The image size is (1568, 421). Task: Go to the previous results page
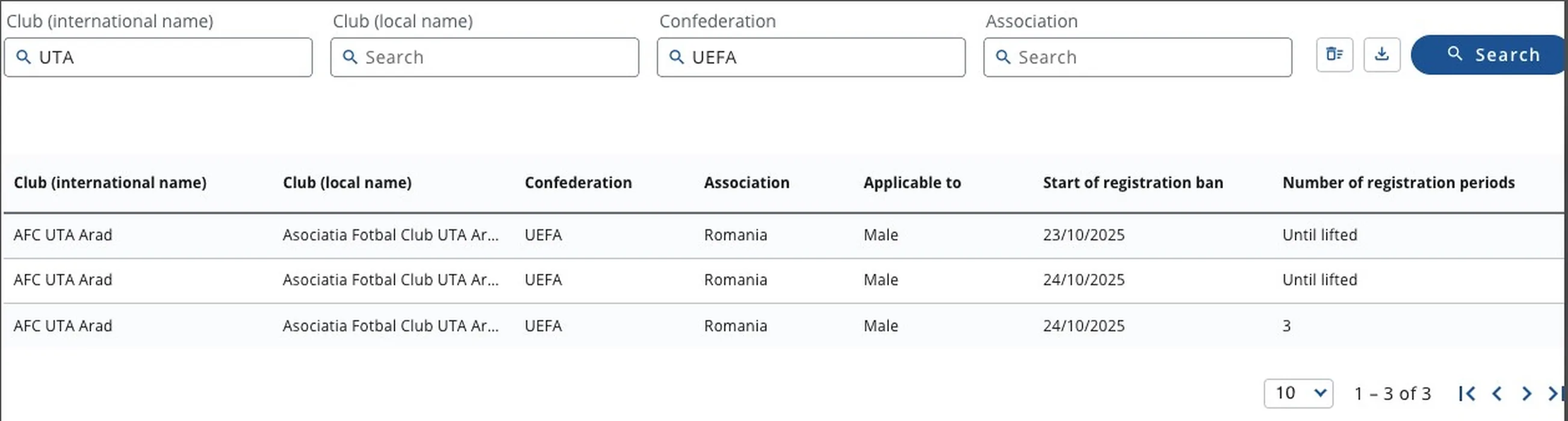click(1497, 393)
